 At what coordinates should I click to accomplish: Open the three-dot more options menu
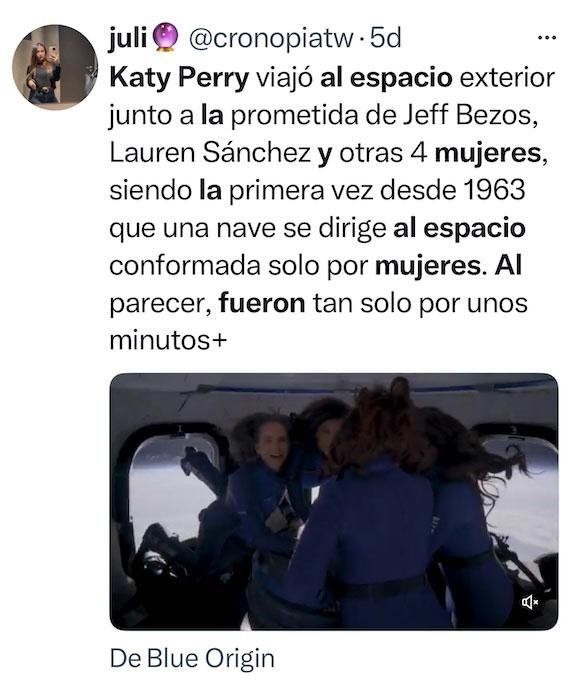click(x=547, y=38)
